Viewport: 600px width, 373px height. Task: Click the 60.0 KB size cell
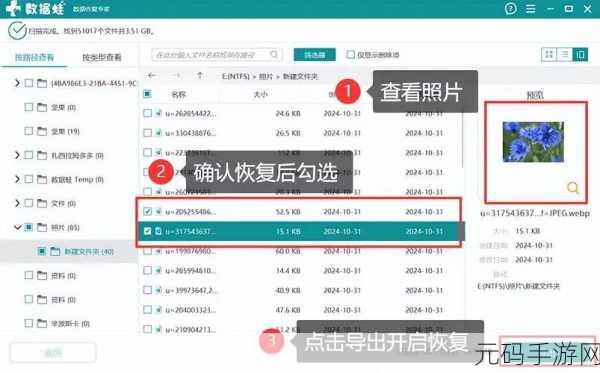(x=288, y=251)
